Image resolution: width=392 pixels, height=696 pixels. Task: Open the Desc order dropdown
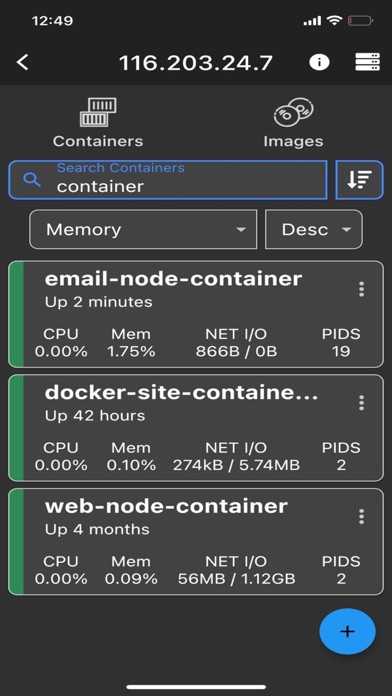pyautogui.click(x=313, y=229)
